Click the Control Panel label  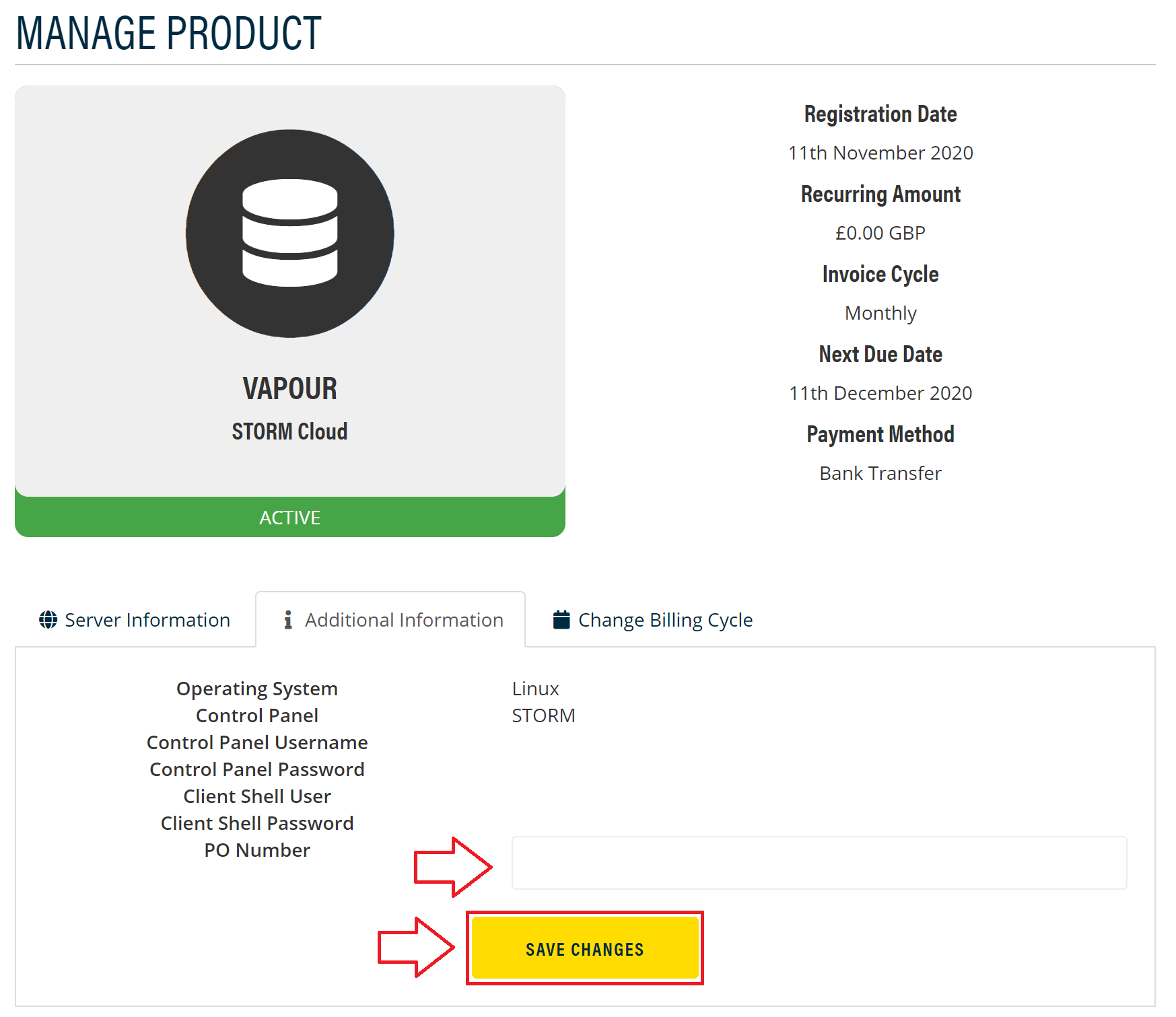click(257, 715)
